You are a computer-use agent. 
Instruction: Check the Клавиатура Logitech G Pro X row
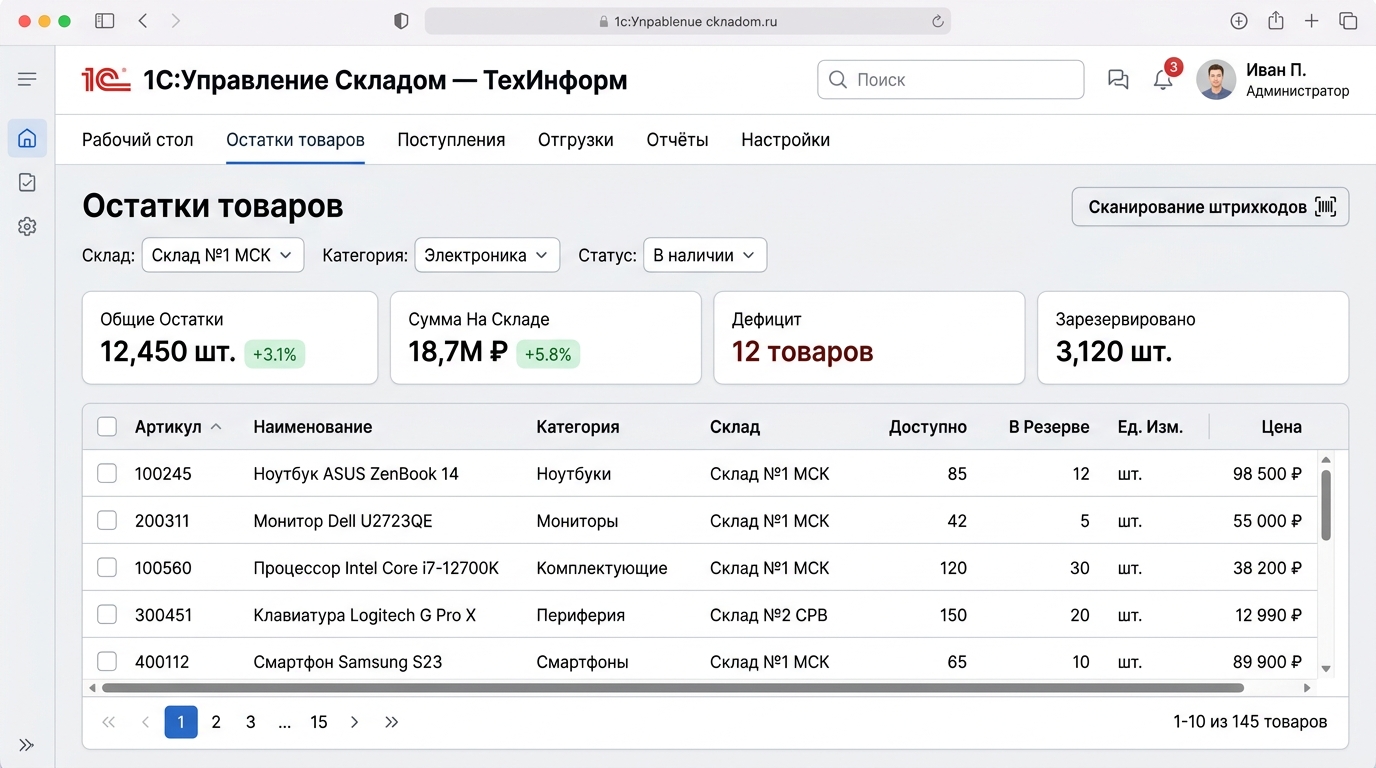pos(107,615)
